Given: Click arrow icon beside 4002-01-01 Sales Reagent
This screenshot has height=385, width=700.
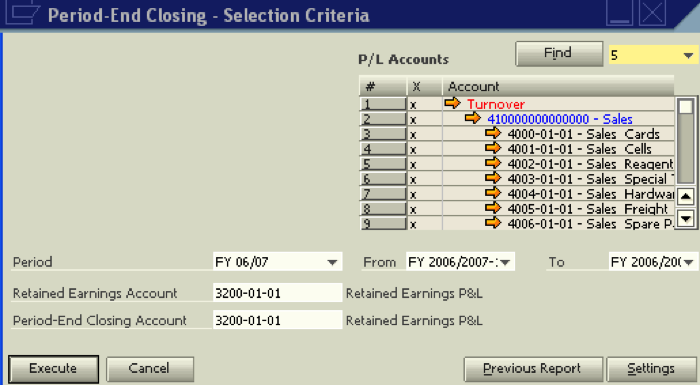Looking at the screenshot, I should [493, 163].
